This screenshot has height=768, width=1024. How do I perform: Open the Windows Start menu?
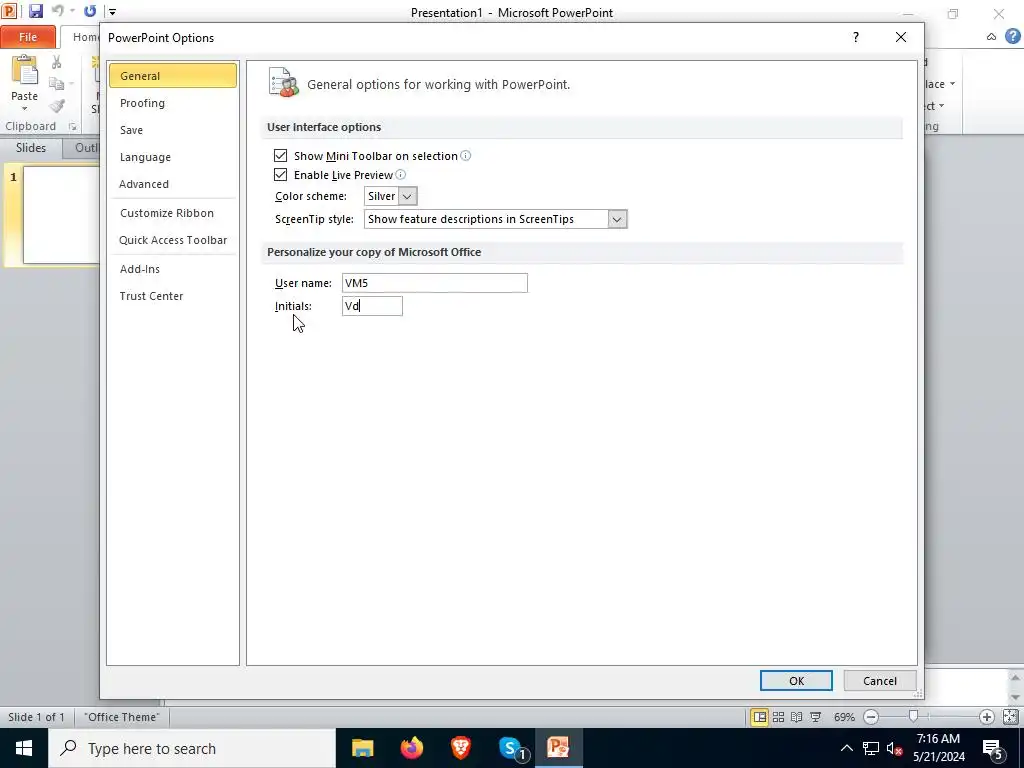point(24,748)
